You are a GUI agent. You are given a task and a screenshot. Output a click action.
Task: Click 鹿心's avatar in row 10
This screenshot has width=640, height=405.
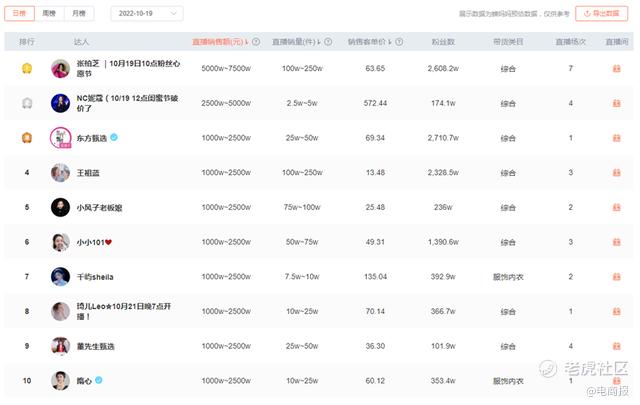click(x=60, y=381)
